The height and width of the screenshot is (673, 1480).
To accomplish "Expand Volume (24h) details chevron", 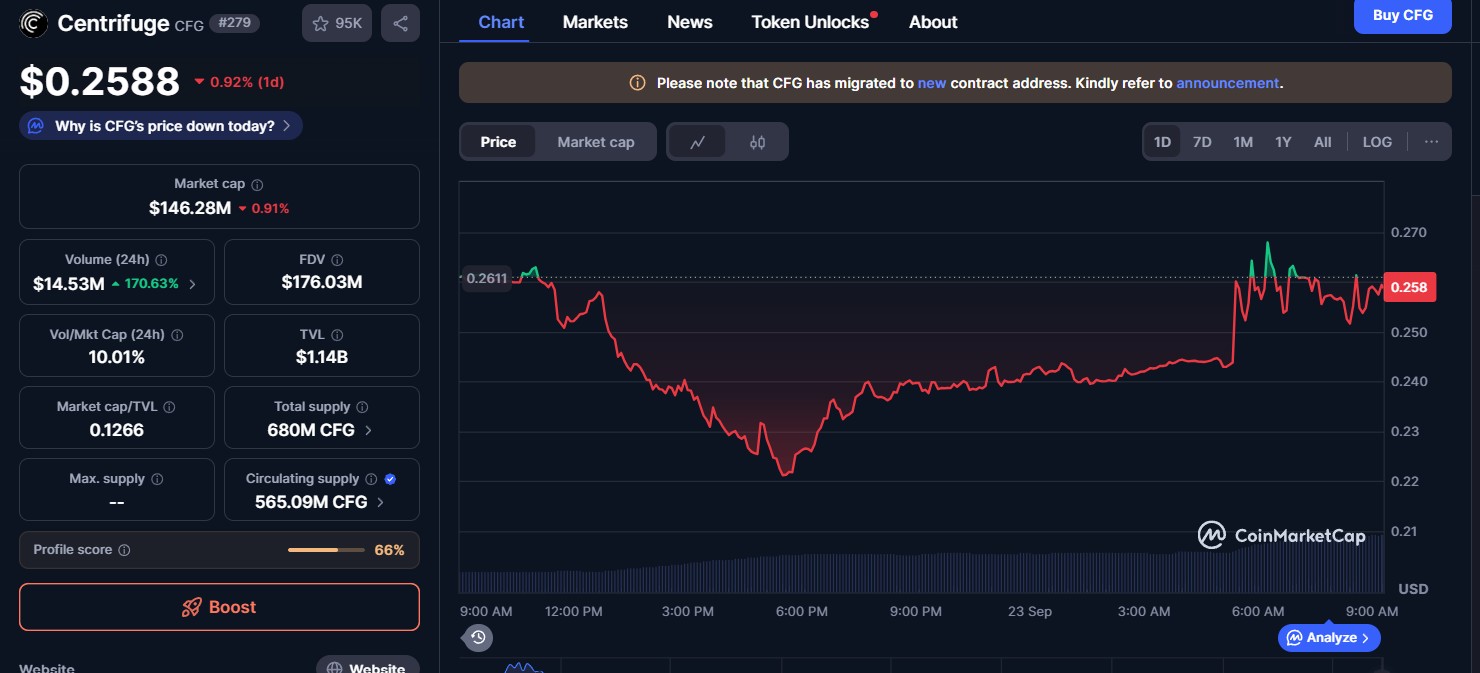I will pos(192,284).
